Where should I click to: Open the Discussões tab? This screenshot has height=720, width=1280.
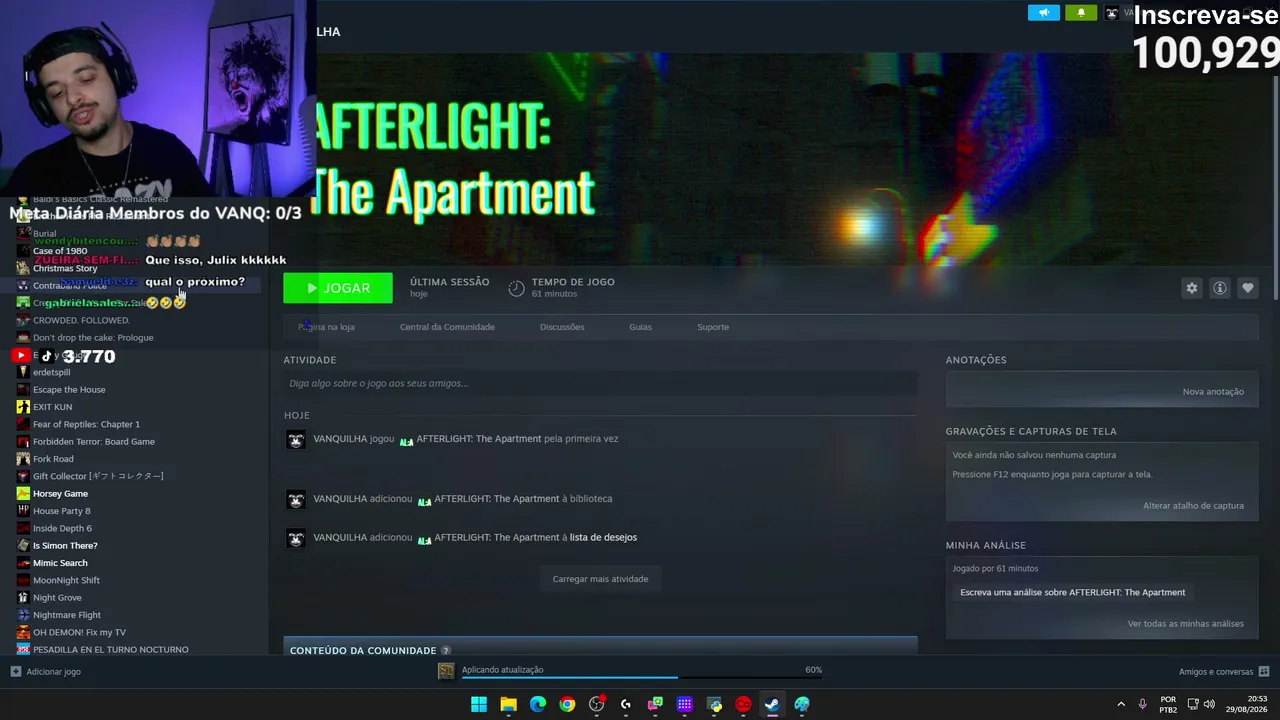(562, 327)
